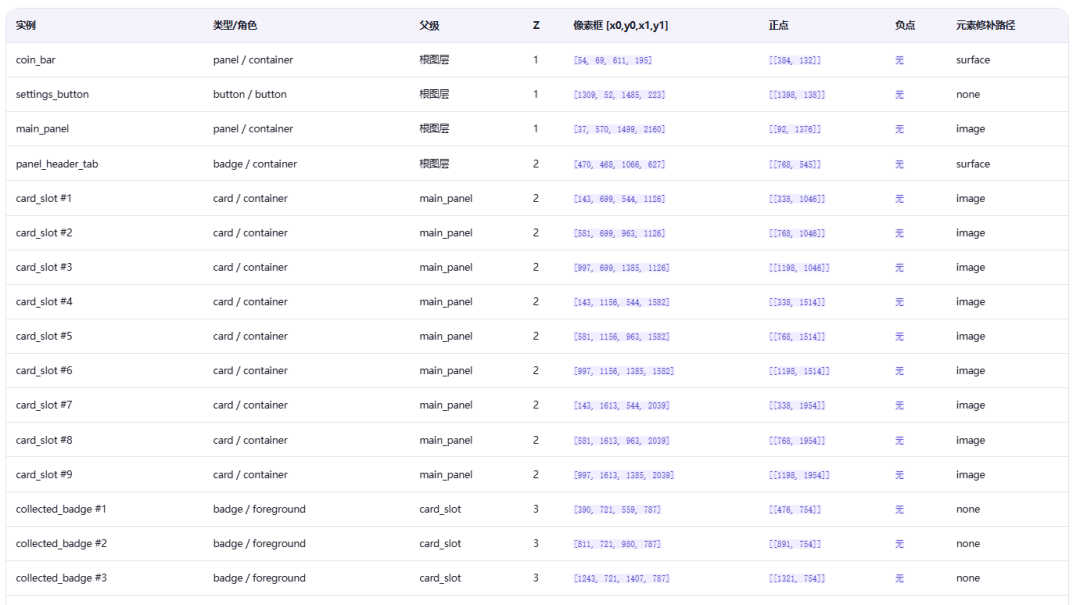Select the main_panel instance name cell
1080x605 pixels.
point(43,129)
